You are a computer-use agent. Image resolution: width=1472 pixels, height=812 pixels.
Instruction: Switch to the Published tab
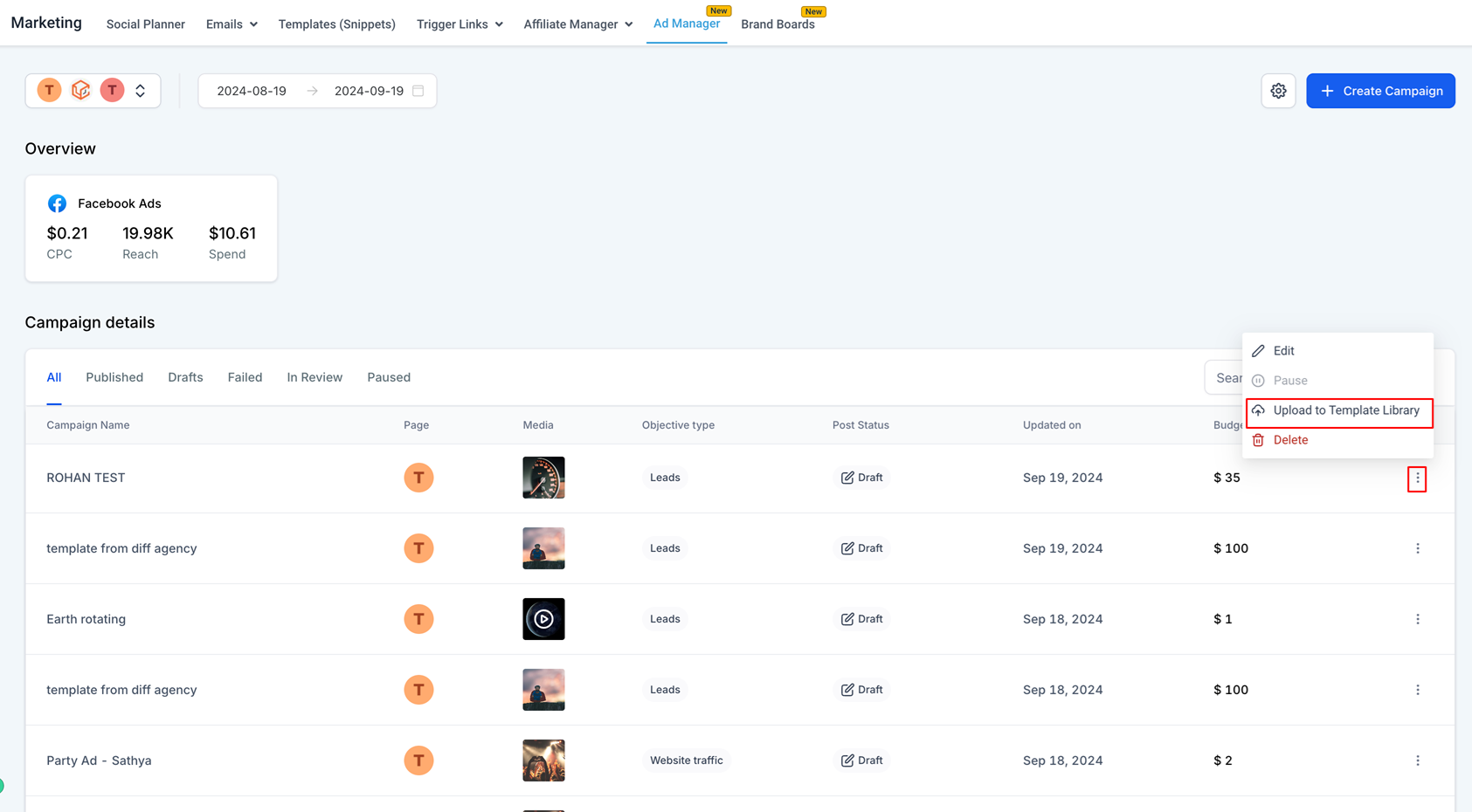[114, 377]
